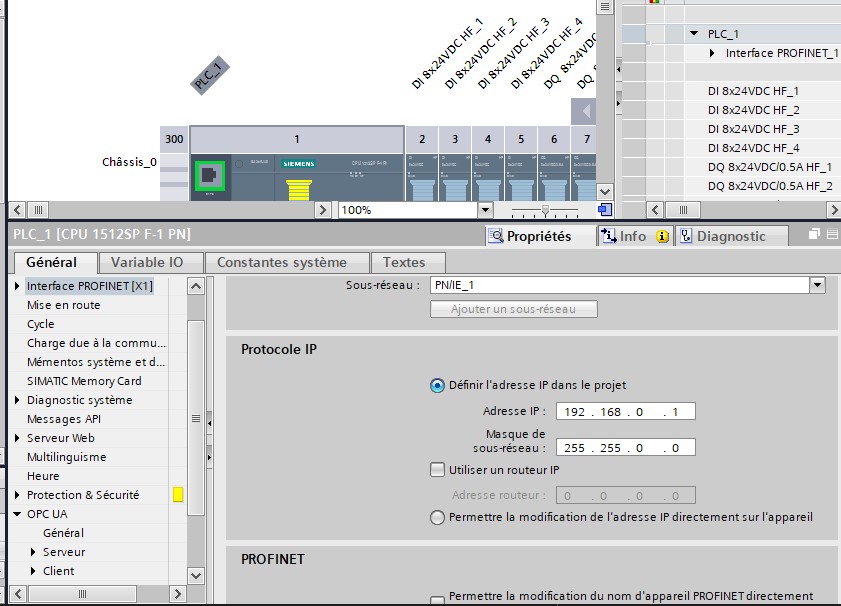Click the yellow info icon beside Info tab
The image size is (841, 606).
[662, 237]
